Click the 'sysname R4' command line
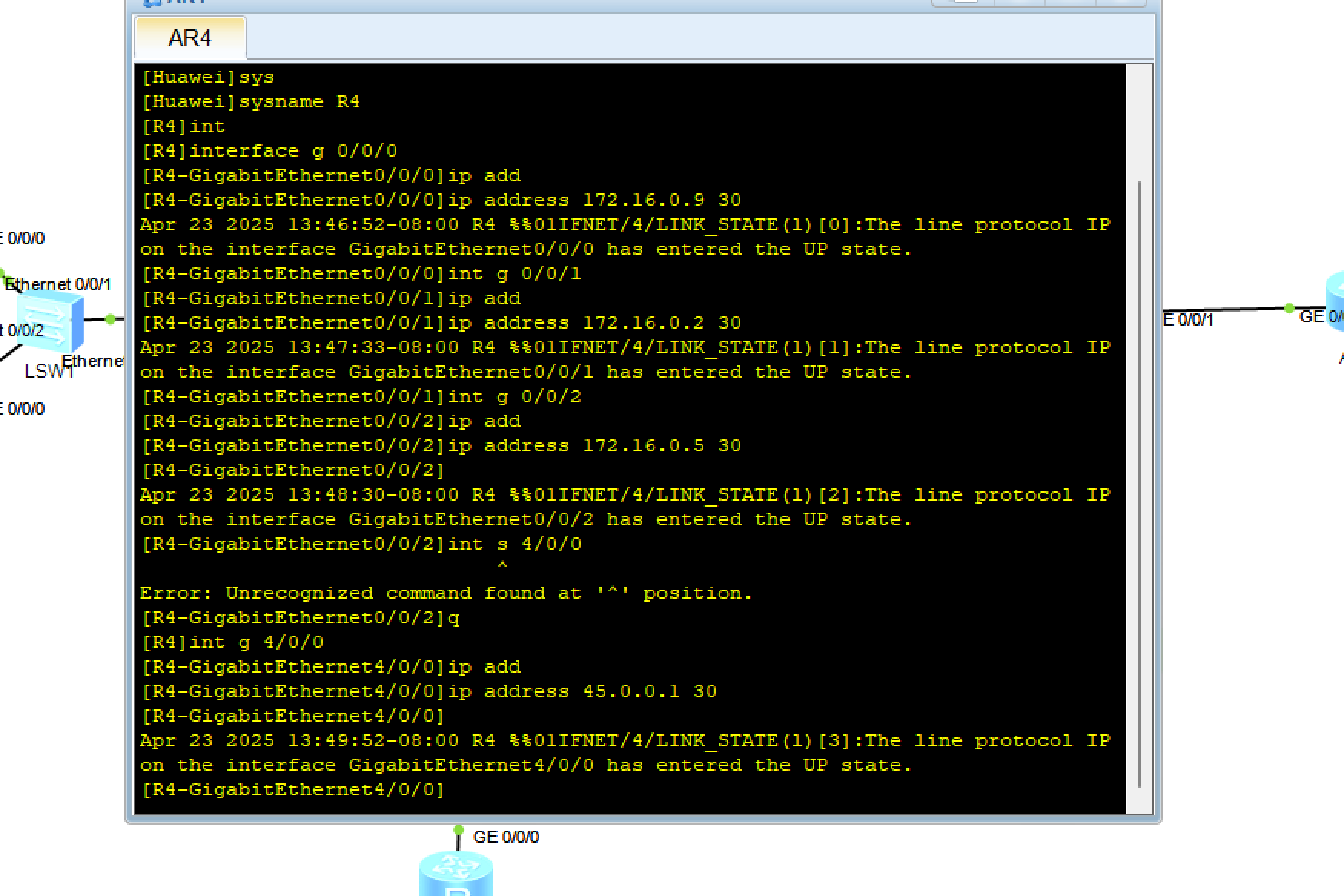 coord(250,101)
